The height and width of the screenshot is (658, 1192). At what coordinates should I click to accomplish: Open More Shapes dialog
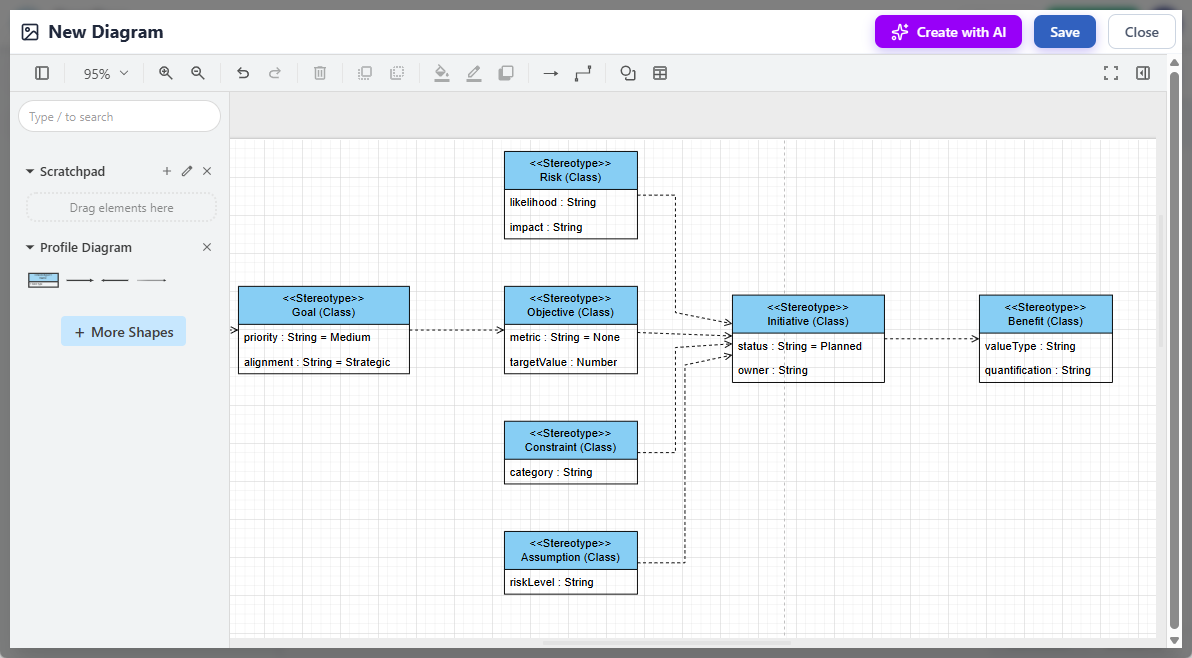[x=123, y=331]
